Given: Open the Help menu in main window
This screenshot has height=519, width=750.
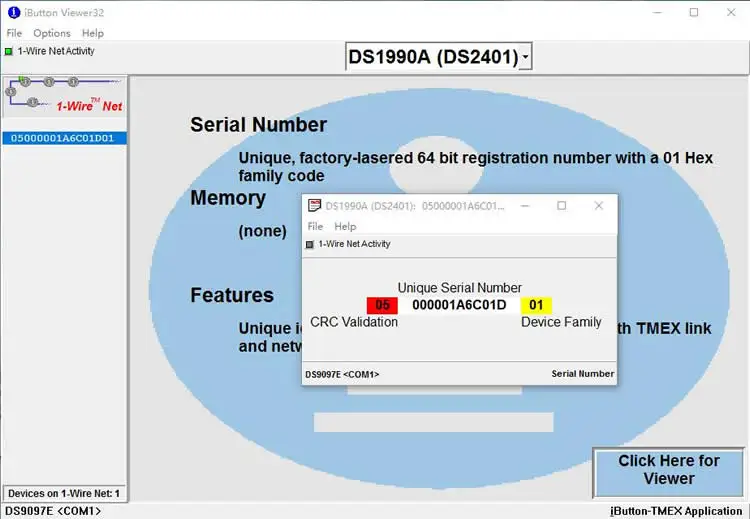Looking at the screenshot, I should [93, 33].
